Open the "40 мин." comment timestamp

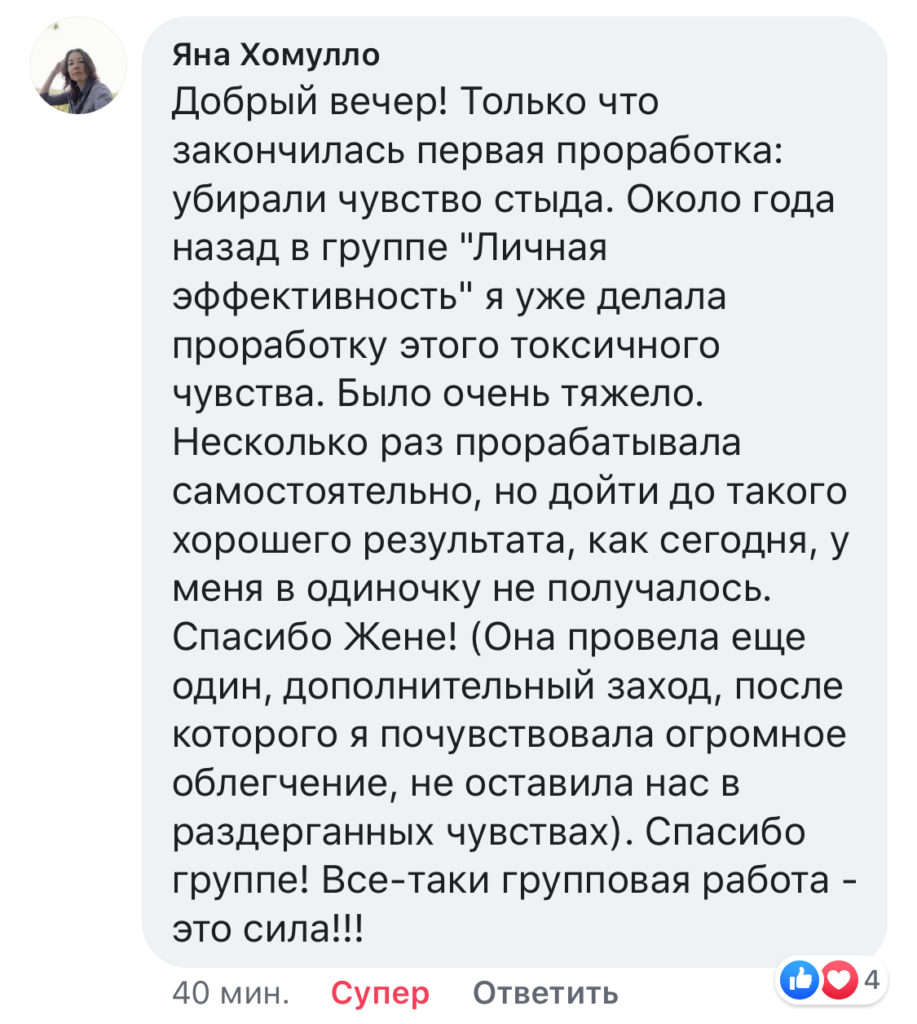[x=232, y=993]
